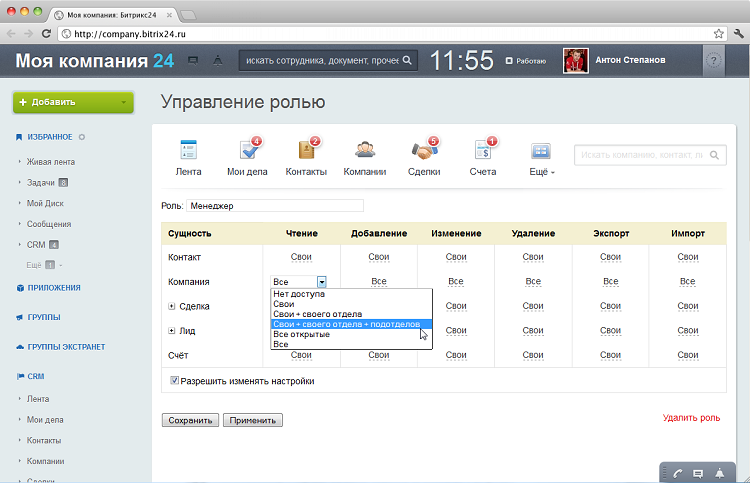Click the Сохранить button
The width and height of the screenshot is (750, 483).
click(x=190, y=420)
